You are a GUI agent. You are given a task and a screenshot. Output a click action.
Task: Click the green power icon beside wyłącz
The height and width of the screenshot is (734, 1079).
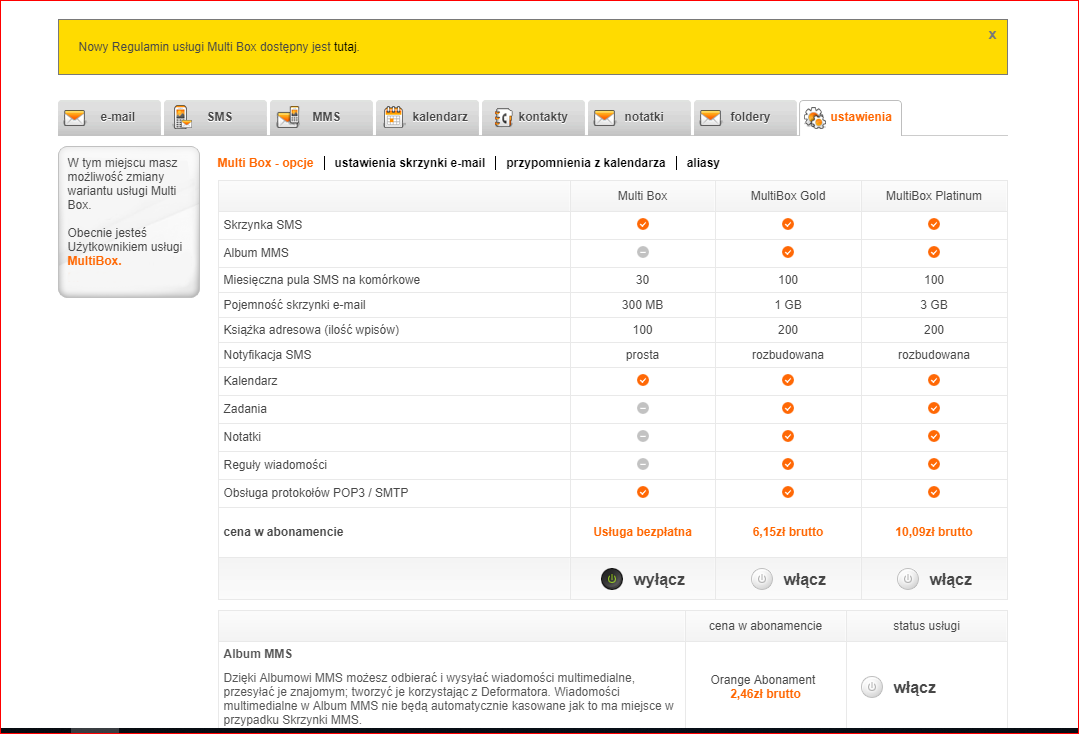pyautogui.click(x=610, y=578)
